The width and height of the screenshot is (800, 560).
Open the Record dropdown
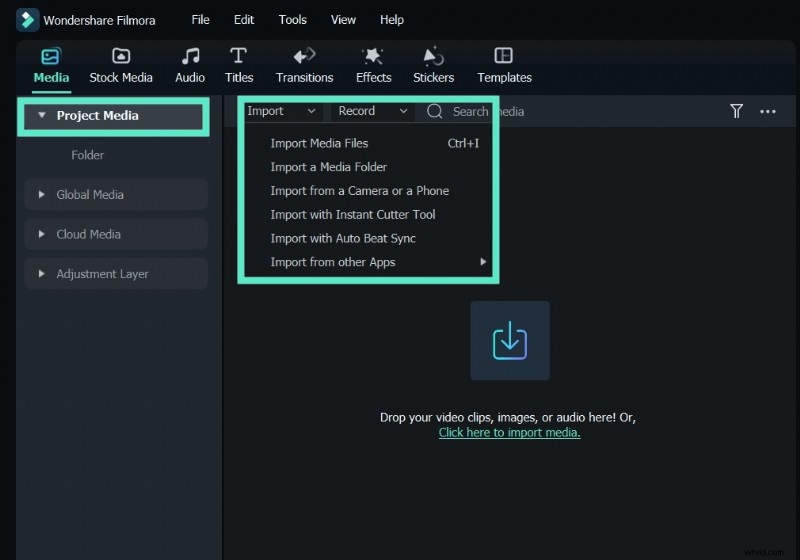(373, 111)
